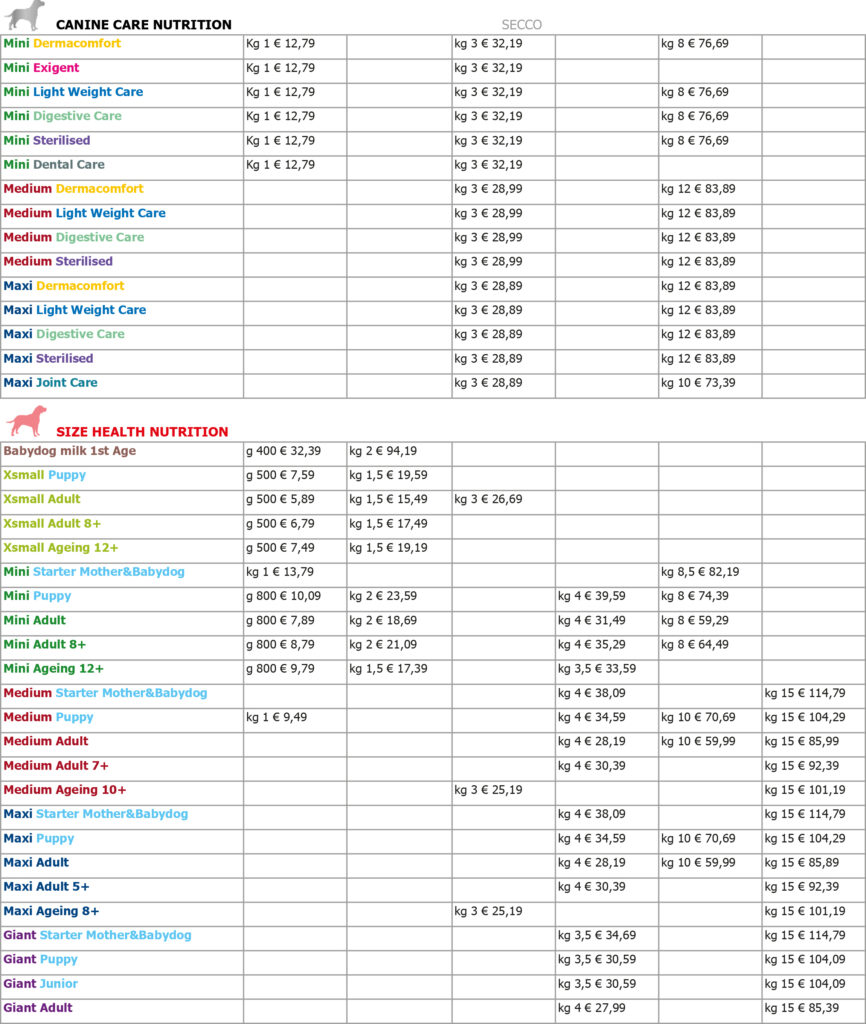Image resolution: width=866 pixels, height=1024 pixels.
Task: Select Maxi Light Weight Care label
Action: click(75, 310)
